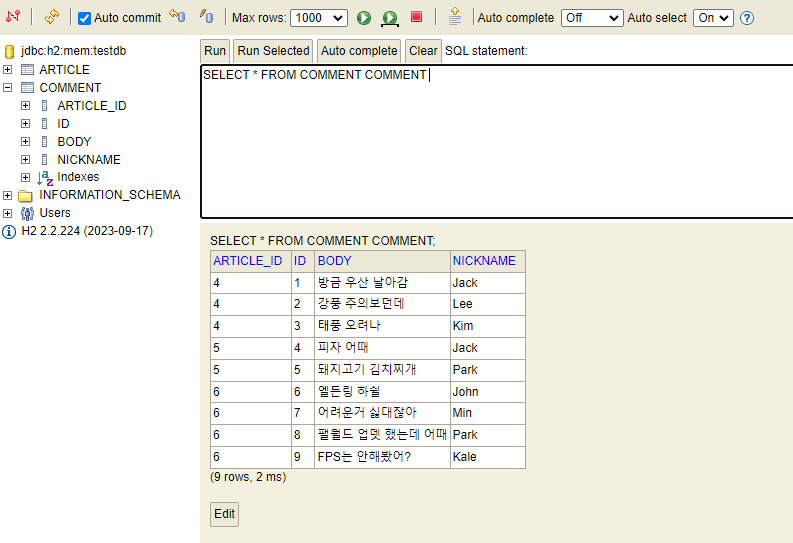Click the Indexes sort icon
Screen dimensions: 793x543
click(45, 177)
